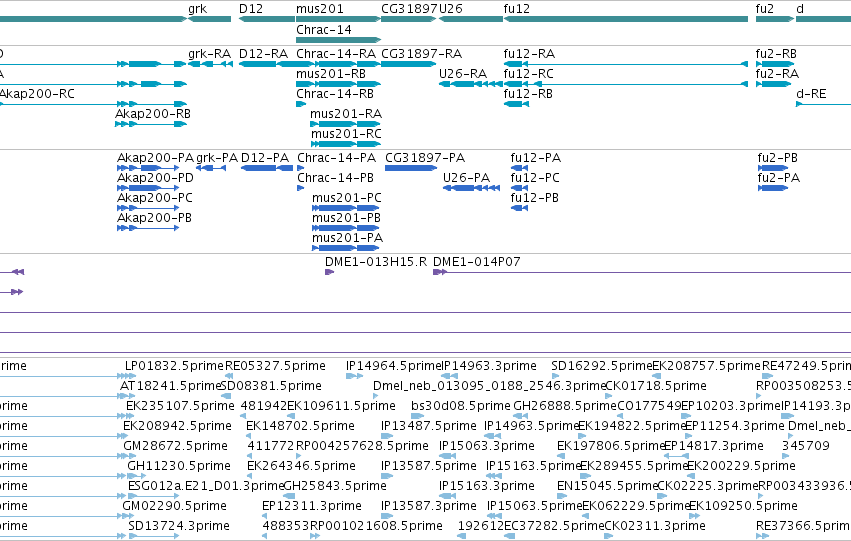
Task: Click the fu2-PB protein label
Action: point(778,158)
